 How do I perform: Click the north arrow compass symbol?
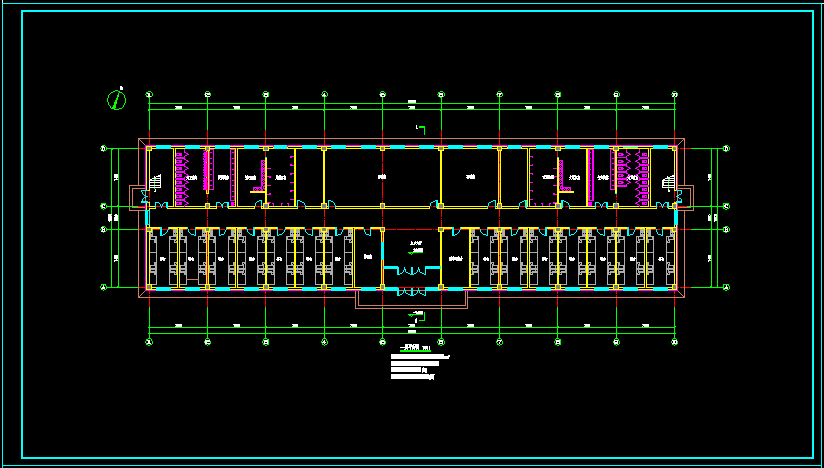117,99
